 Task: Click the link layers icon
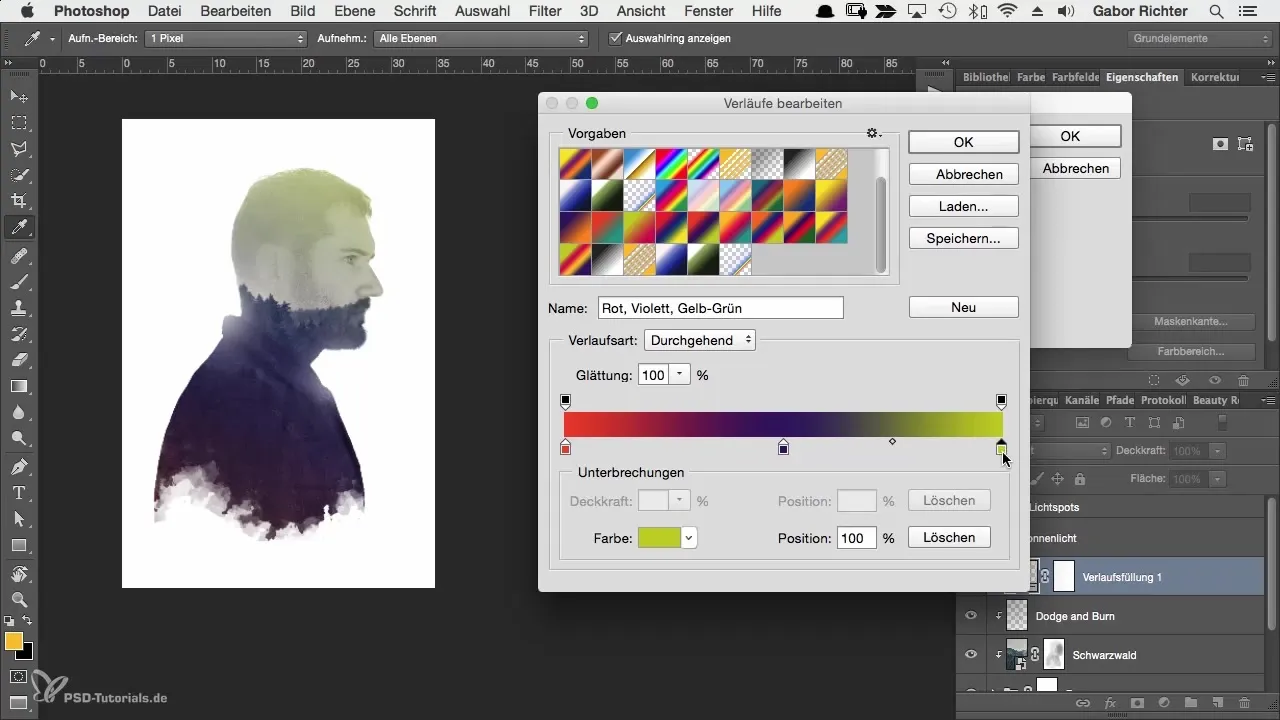click(1082, 704)
